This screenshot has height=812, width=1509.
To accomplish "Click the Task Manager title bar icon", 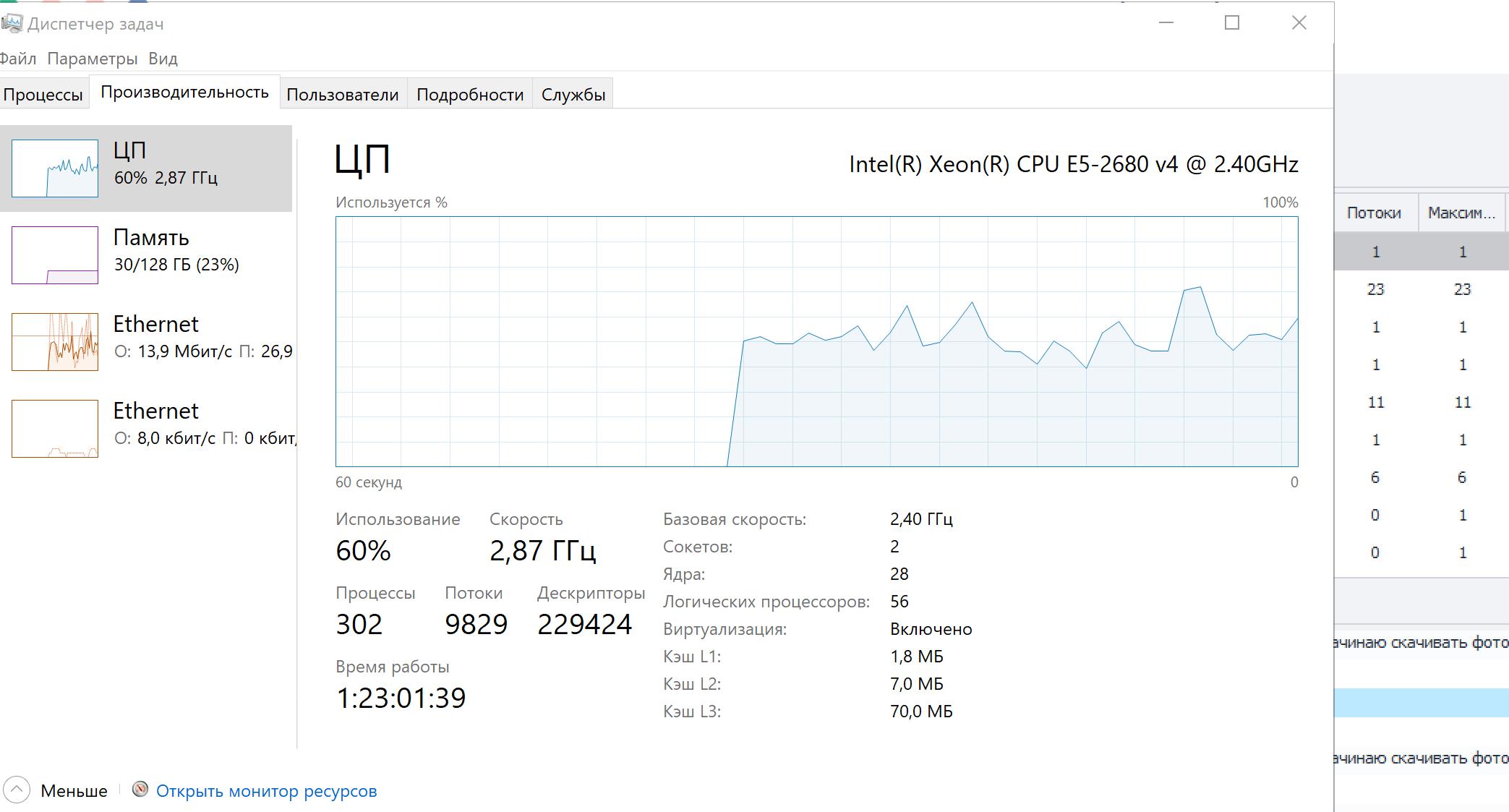I will 11,23.
